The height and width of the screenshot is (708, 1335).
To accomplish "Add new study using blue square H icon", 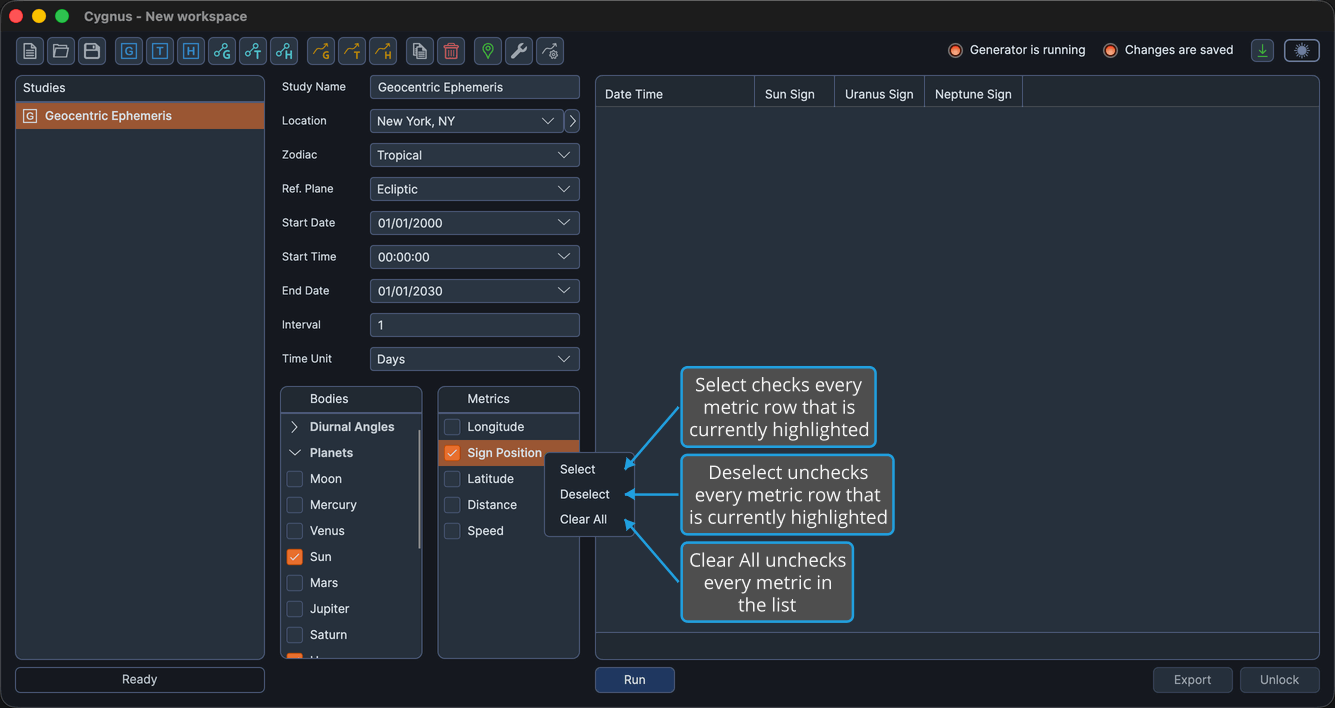I will pos(191,51).
